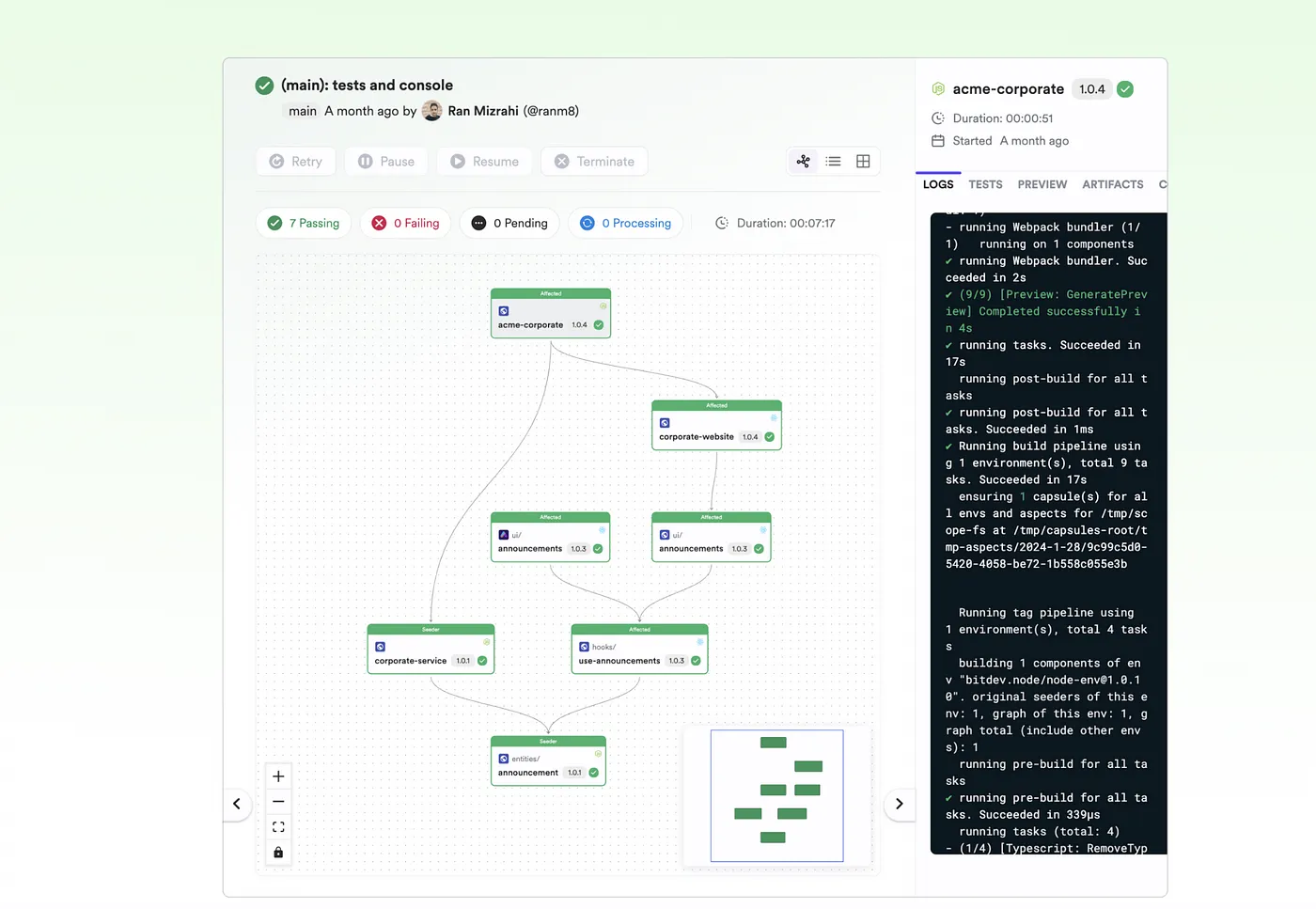Switch to graph view icon
1316x909 pixels.
click(x=803, y=162)
